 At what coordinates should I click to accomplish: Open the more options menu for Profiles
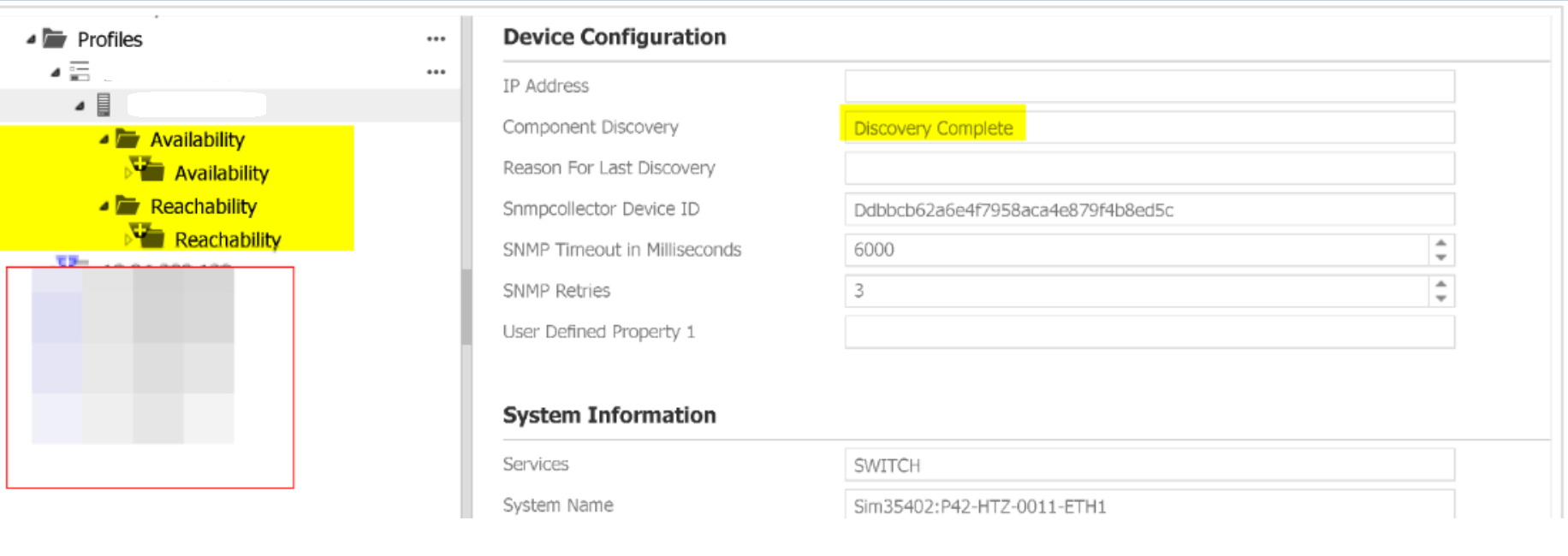[436, 39]
